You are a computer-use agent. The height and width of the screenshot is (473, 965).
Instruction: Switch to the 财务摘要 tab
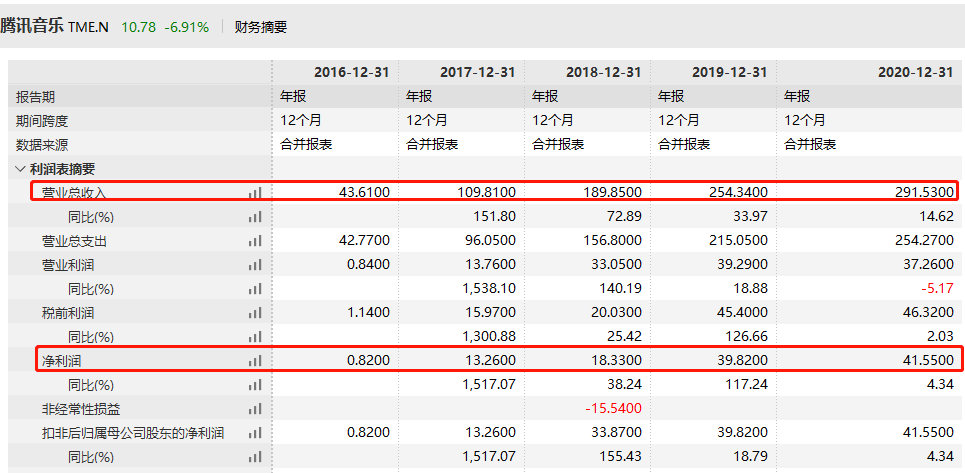point(260,27)
